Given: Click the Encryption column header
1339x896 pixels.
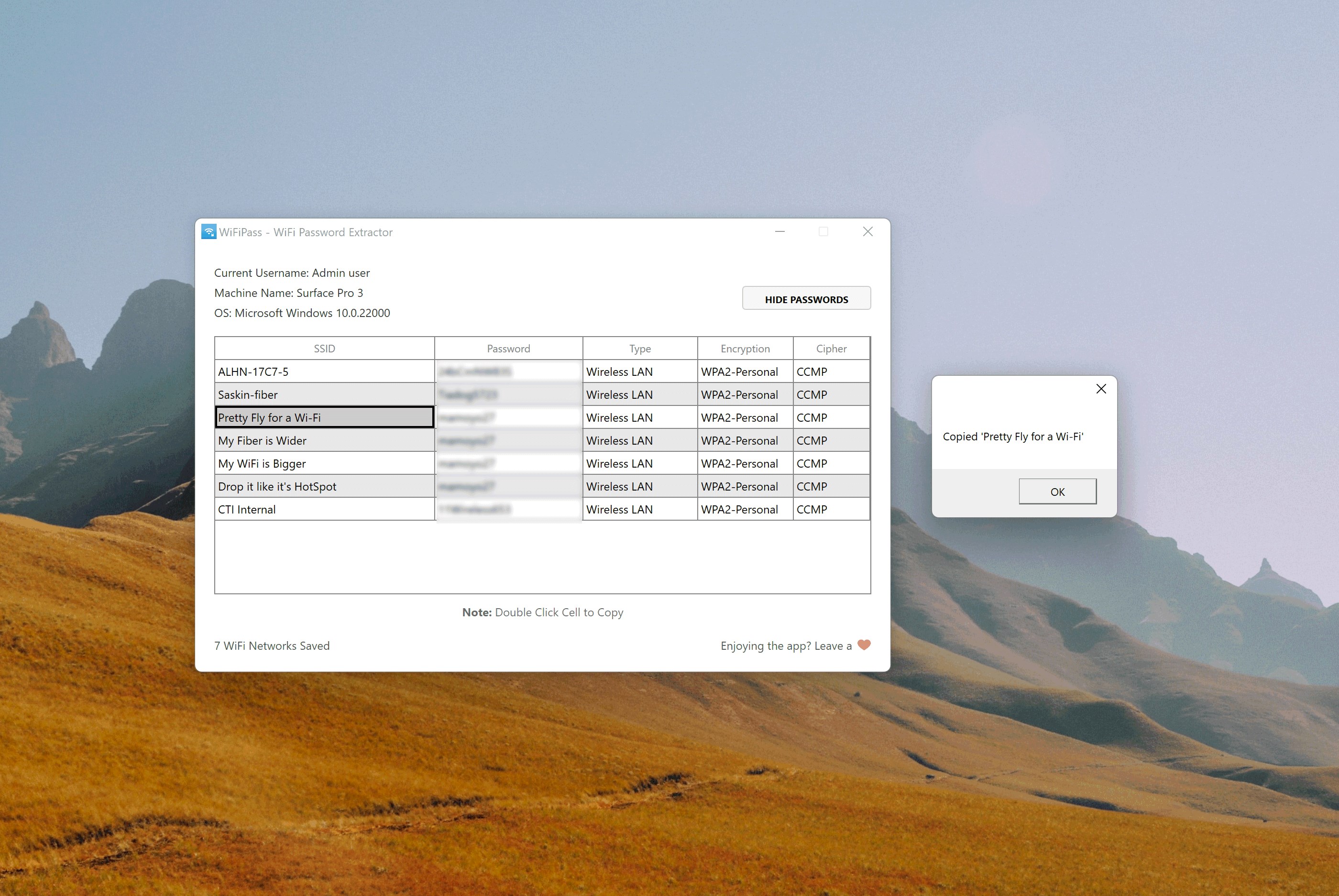Looking at the screenshot, I should pos(745,348).
